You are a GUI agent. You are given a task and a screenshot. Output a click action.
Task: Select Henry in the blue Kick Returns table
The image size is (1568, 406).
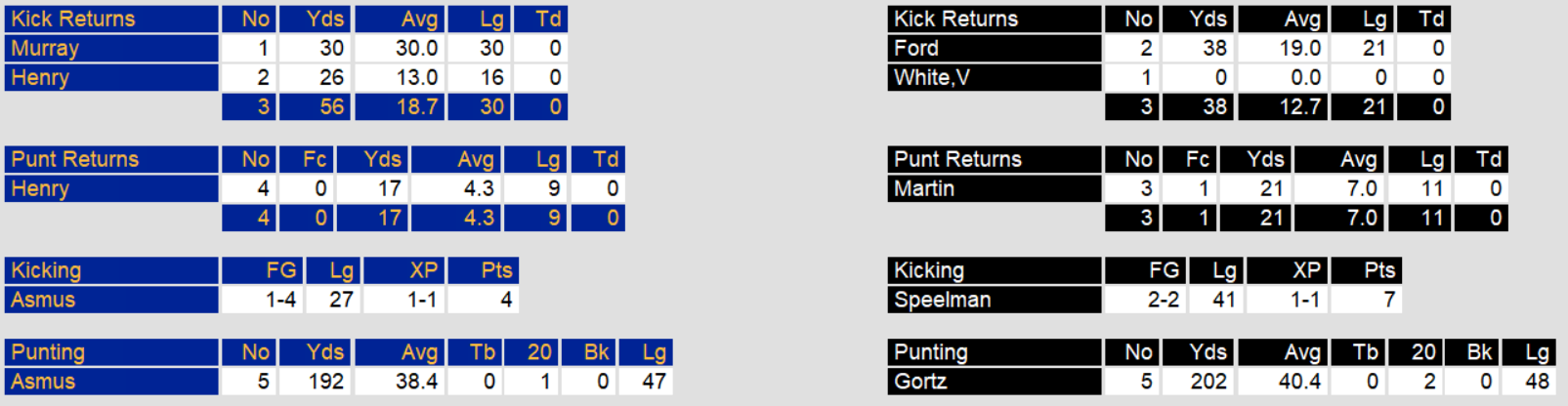pos(40,78)
